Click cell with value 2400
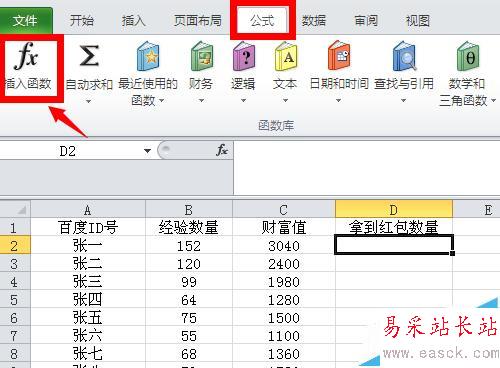The height and width of the screenshot is (368, 500). click(284, 264)
